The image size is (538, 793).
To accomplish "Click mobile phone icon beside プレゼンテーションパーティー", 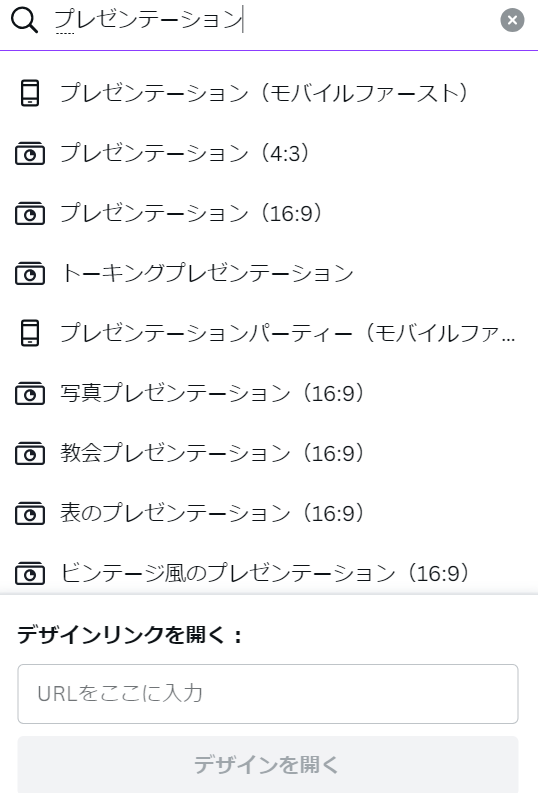I will point(30,333).
